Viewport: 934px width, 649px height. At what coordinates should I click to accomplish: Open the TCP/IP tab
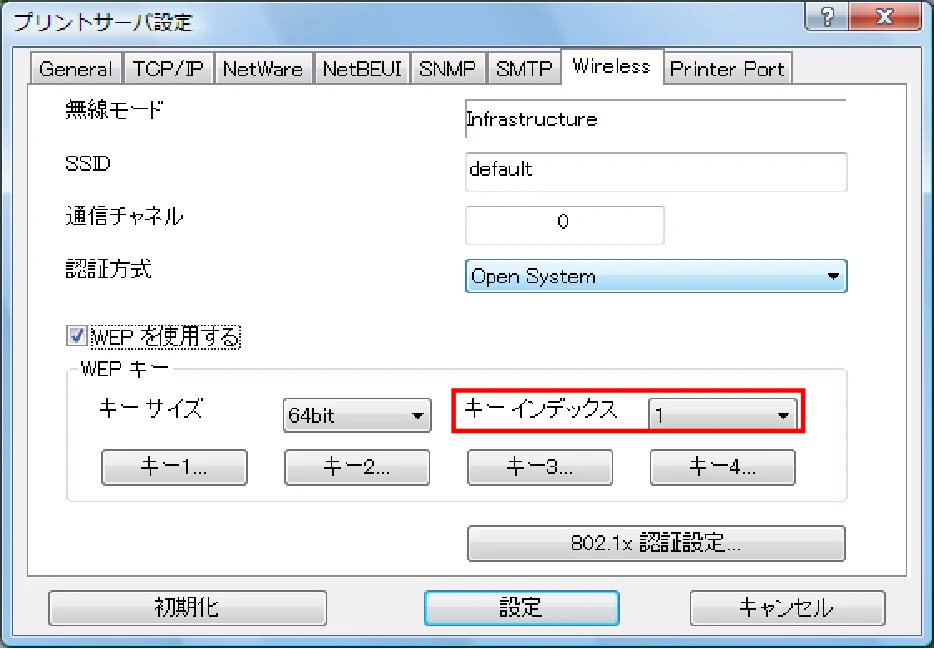[x=168, y=68]
